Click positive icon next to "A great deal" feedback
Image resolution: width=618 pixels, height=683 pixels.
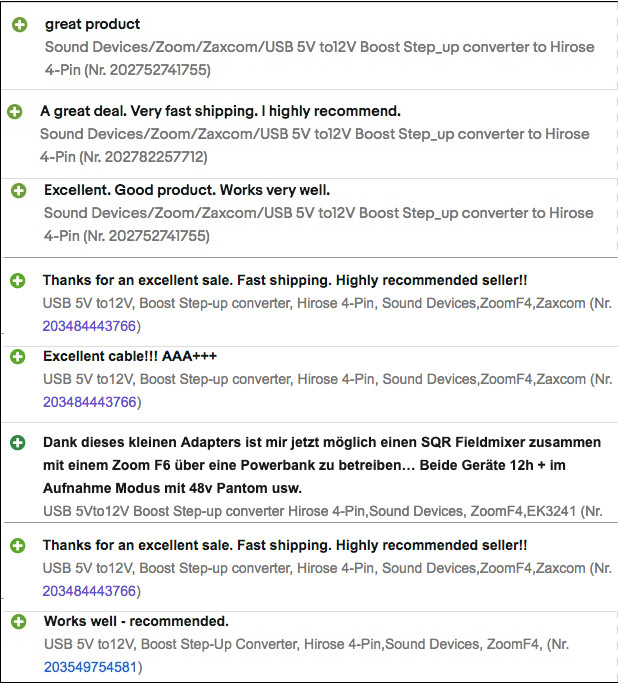[x=15, y=112]
